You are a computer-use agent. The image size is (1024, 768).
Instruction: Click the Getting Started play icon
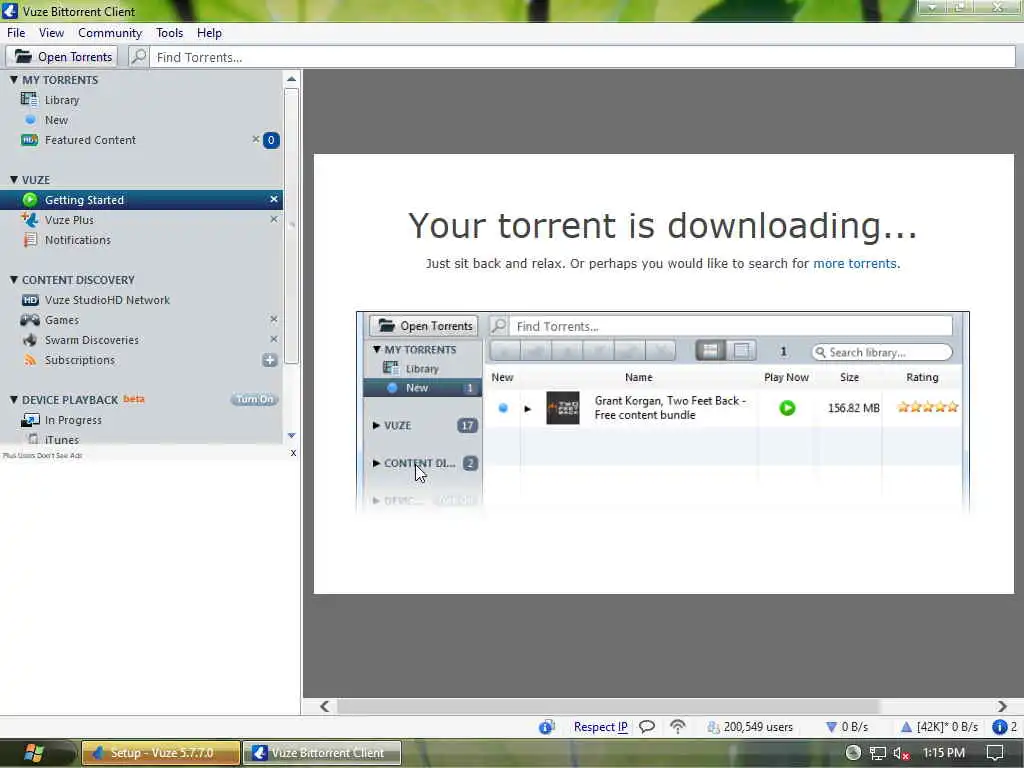point(29,200)
